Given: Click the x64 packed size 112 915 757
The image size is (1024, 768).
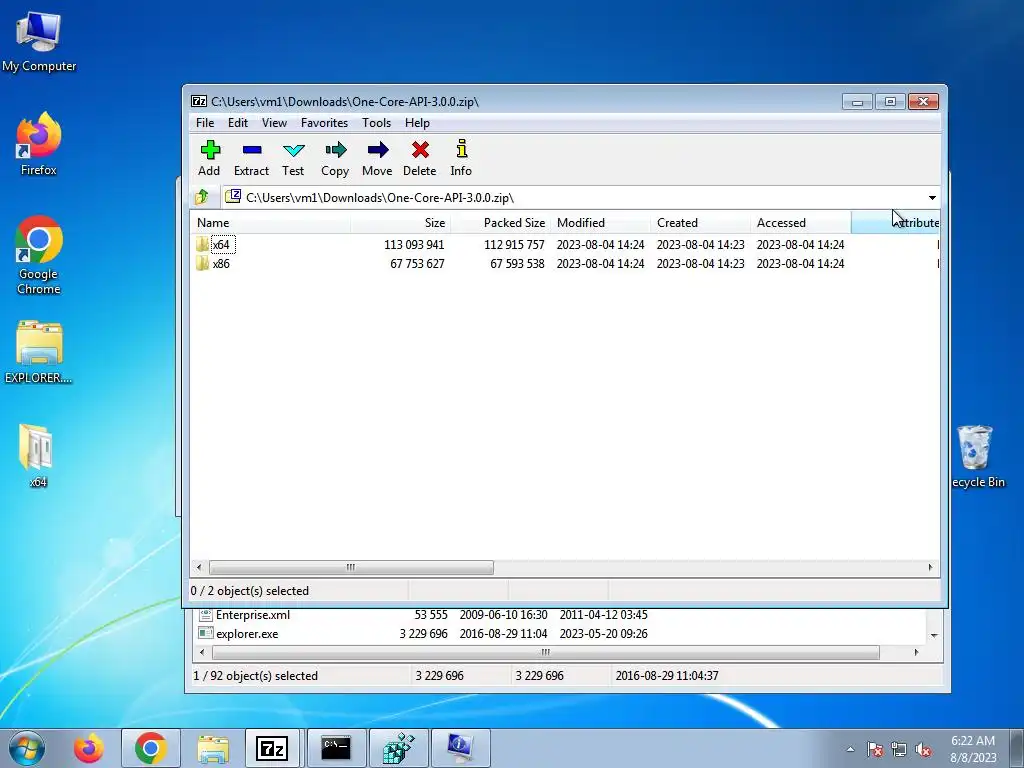Looking at the screenshot, I should 514,245.
